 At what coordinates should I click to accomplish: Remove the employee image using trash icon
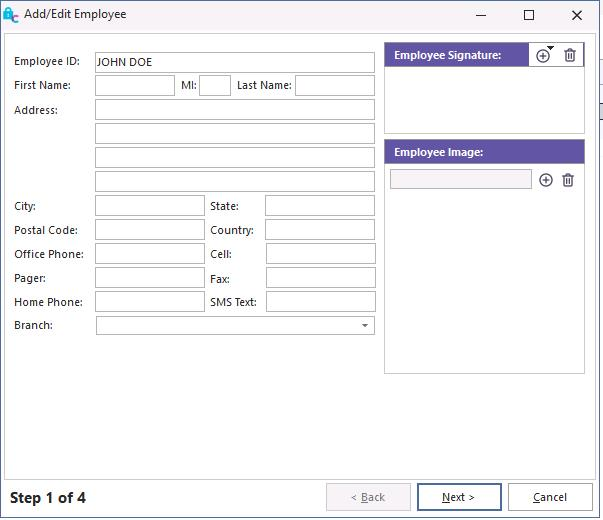tap(568, 180)
